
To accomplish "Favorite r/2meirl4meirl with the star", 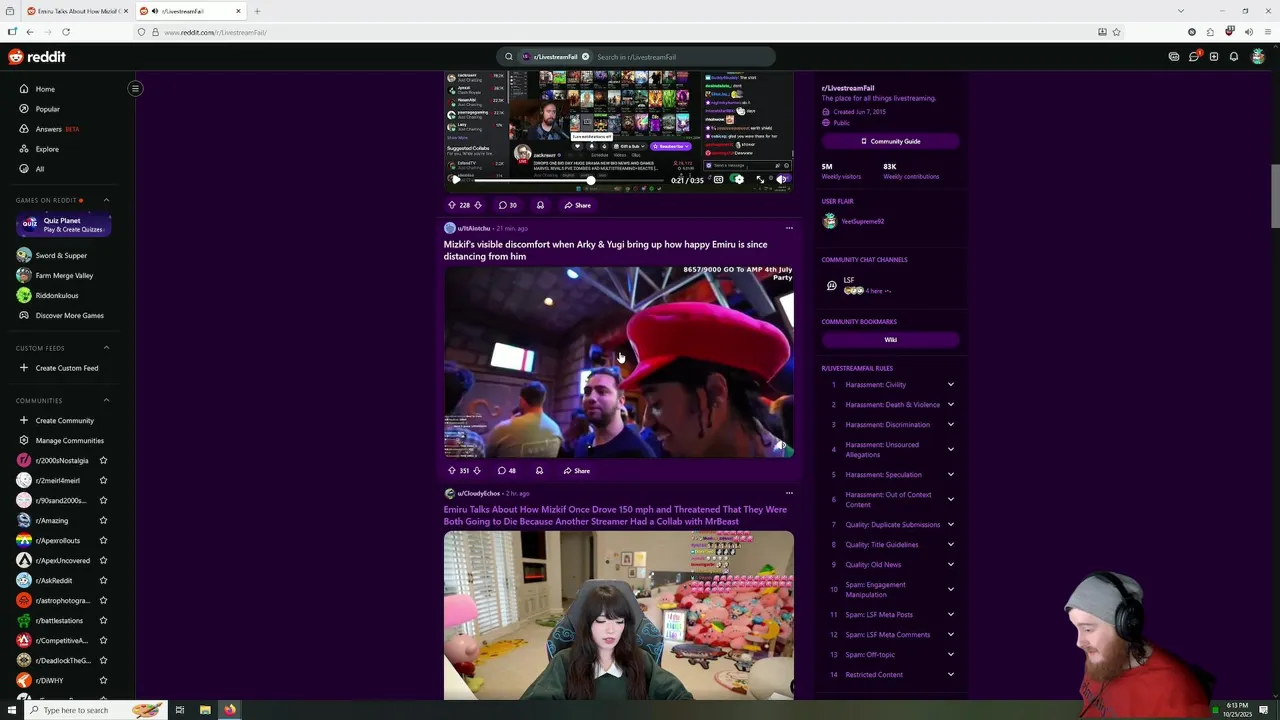I will (103, 480).
